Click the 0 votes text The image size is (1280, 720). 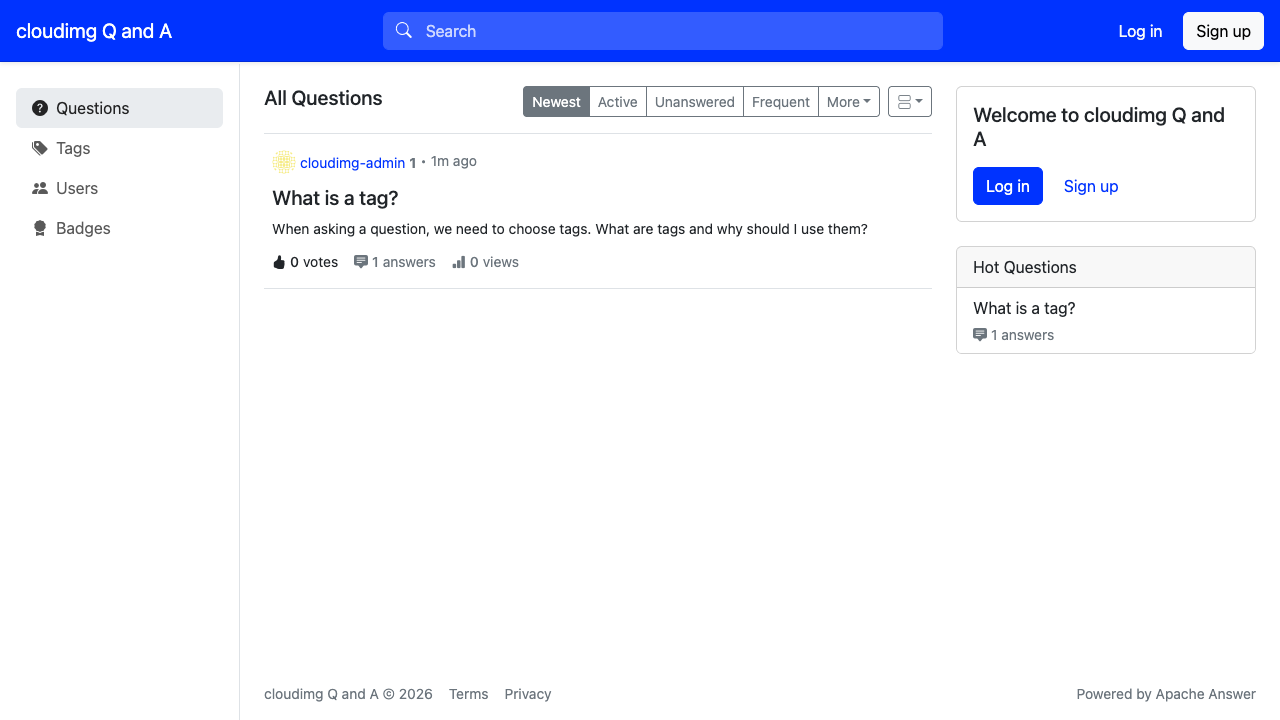[314, 262]
